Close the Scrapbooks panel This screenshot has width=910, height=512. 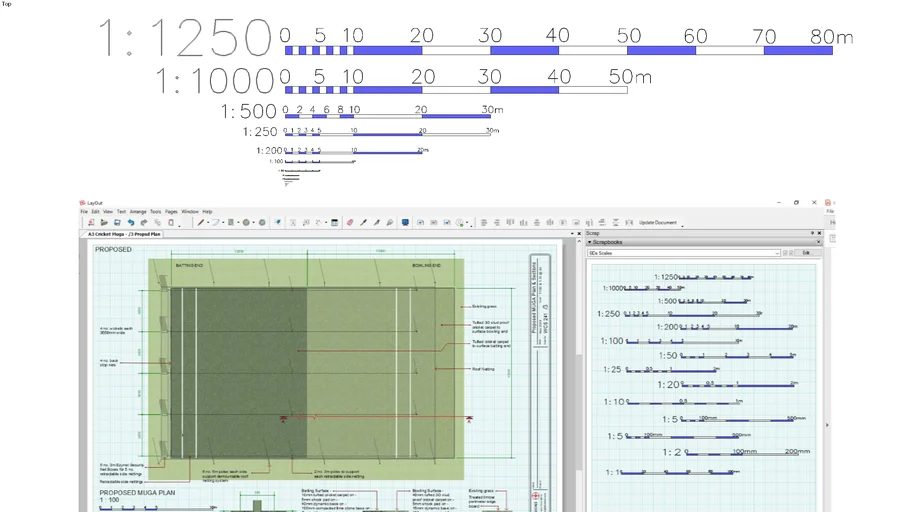pyautogui.click(x=819, y=243)
